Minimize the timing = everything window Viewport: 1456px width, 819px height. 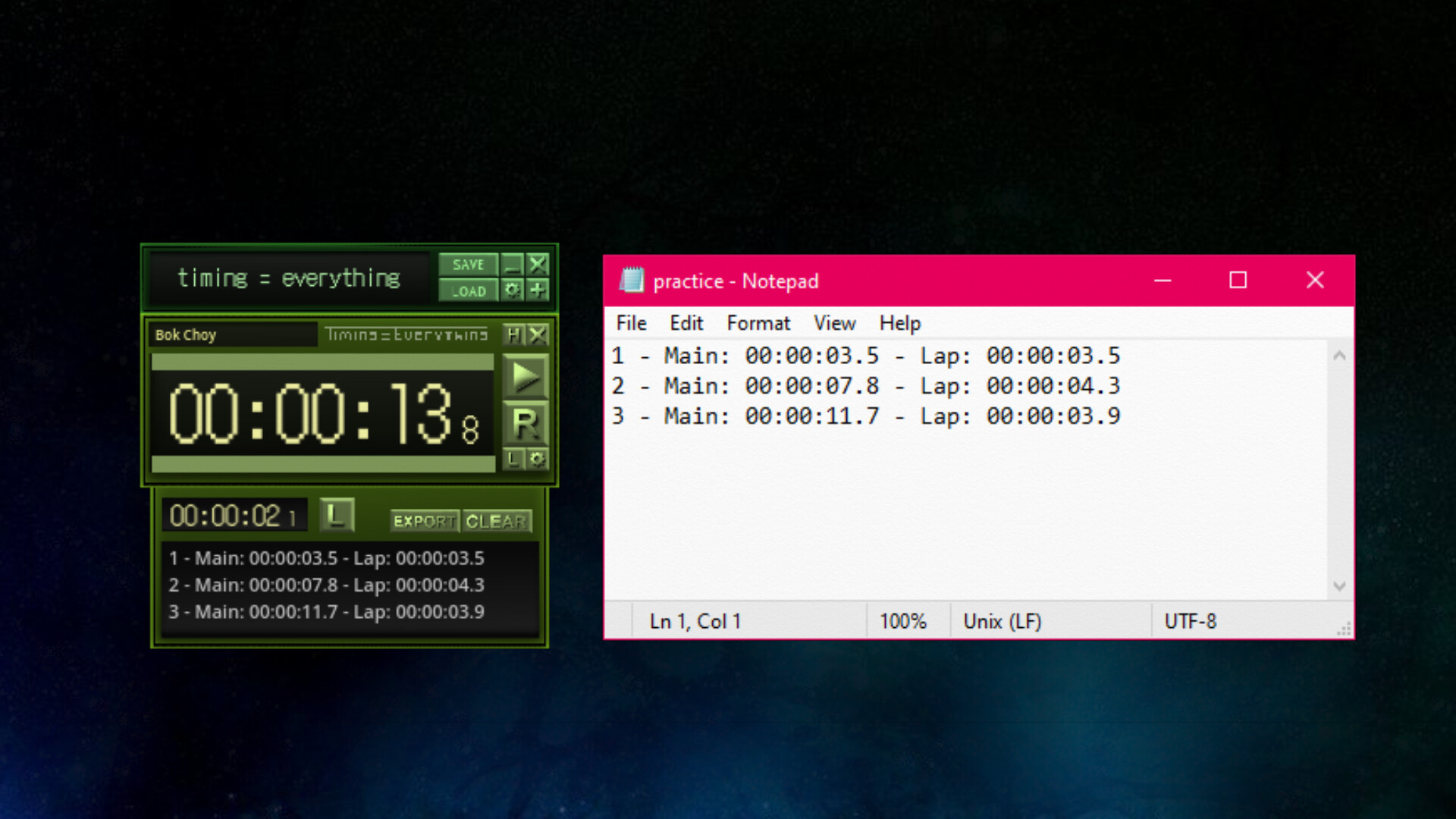513,265
